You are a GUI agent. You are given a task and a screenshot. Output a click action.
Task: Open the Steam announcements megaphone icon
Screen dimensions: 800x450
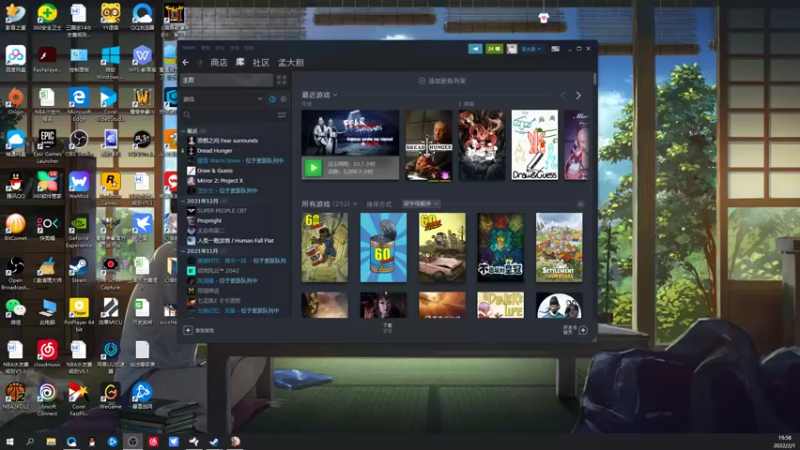pos(475,48)
